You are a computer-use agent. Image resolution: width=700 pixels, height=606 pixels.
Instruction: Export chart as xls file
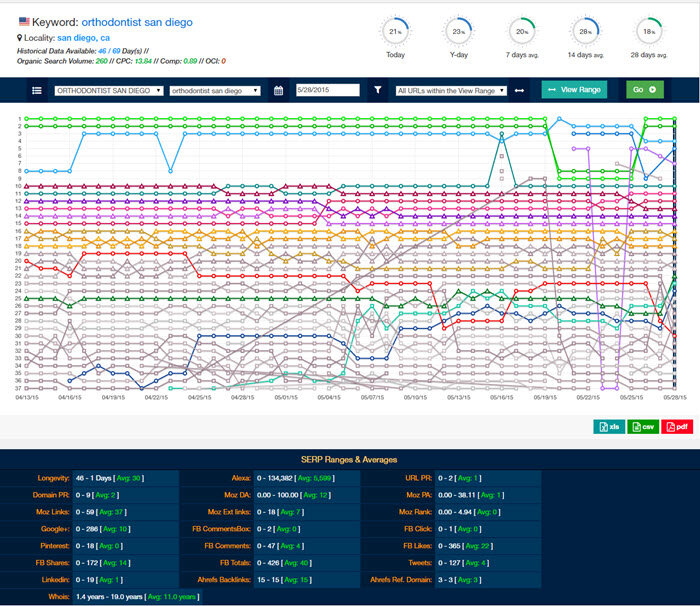(x=609, y=427)
